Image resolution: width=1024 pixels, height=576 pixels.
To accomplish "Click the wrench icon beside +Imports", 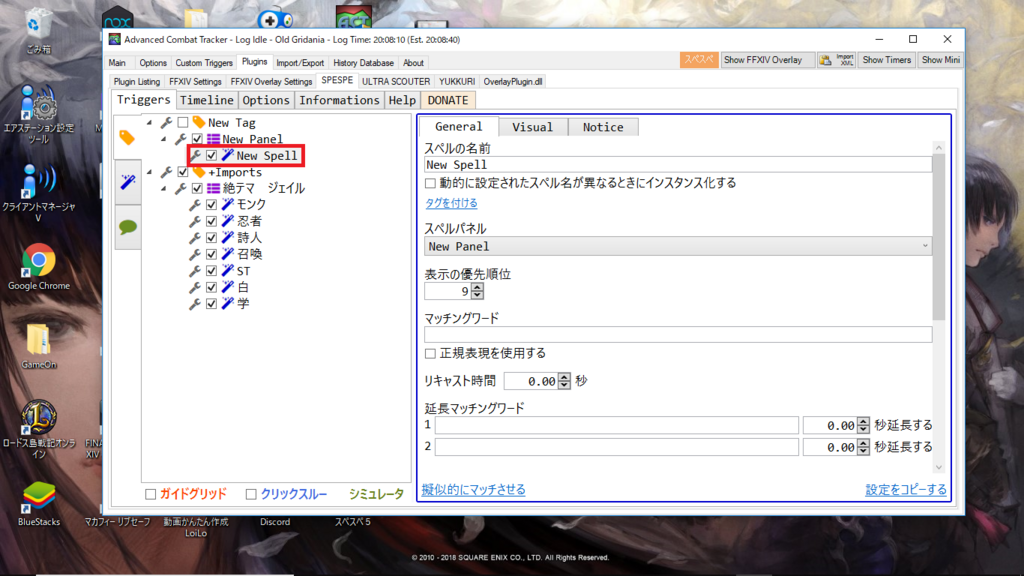I will [x=167, y=172].
